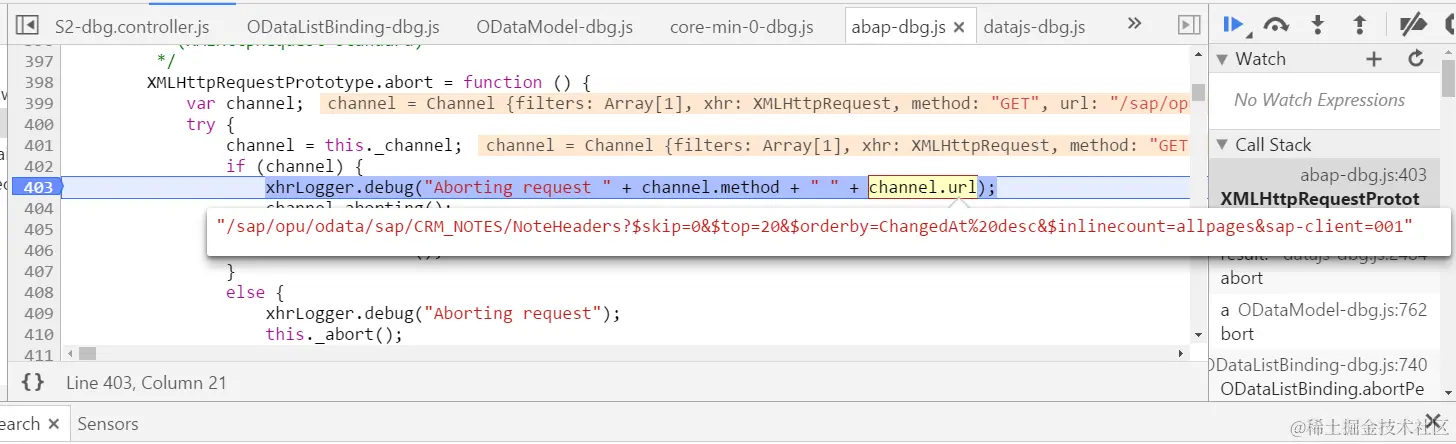This screenshot has height=444, width=1456.
Task: Resume script execution with the play button
Action: (1233, 25)
